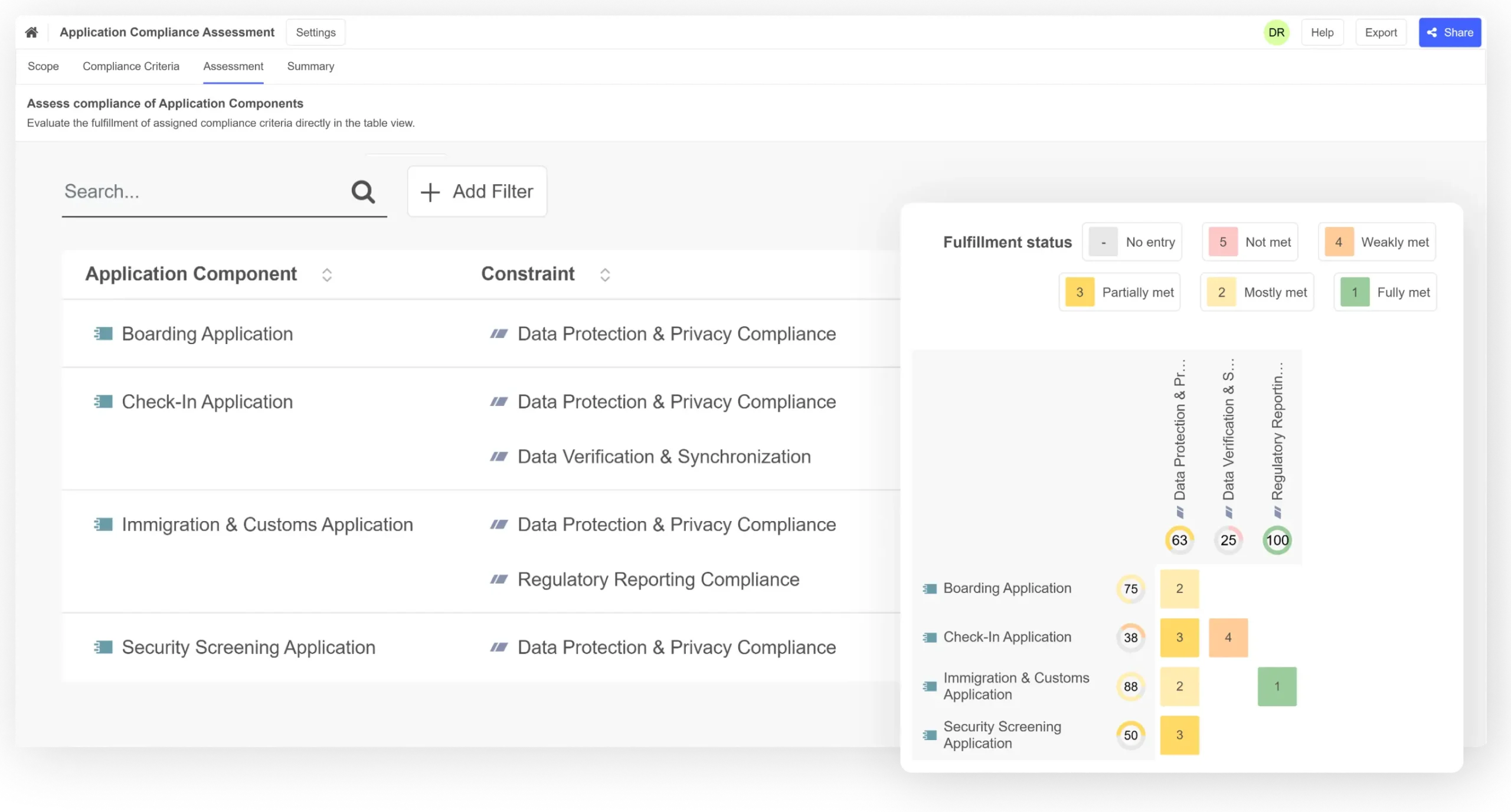The image size is (1511, 812).
Task: Open Settings
Action: 316,32
